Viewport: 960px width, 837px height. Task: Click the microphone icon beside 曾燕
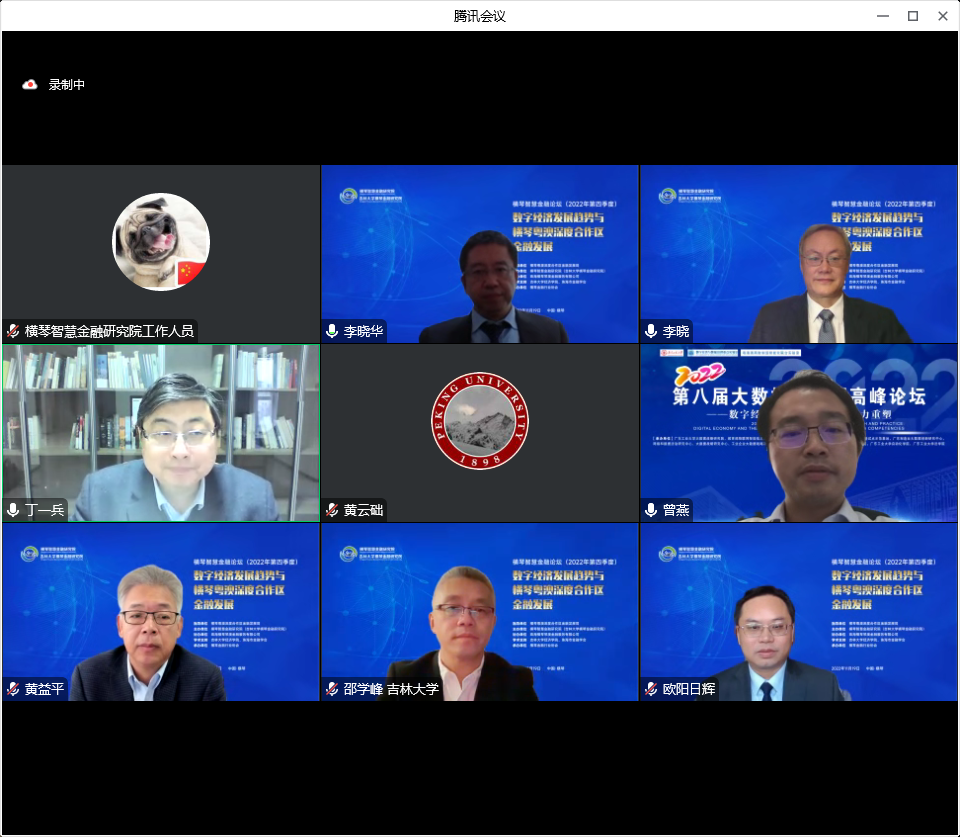651,510
